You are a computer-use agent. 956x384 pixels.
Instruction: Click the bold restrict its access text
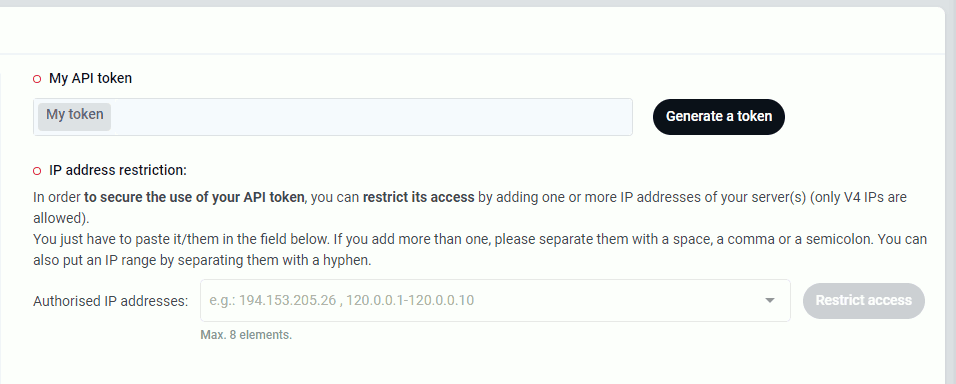click(418, 197)
